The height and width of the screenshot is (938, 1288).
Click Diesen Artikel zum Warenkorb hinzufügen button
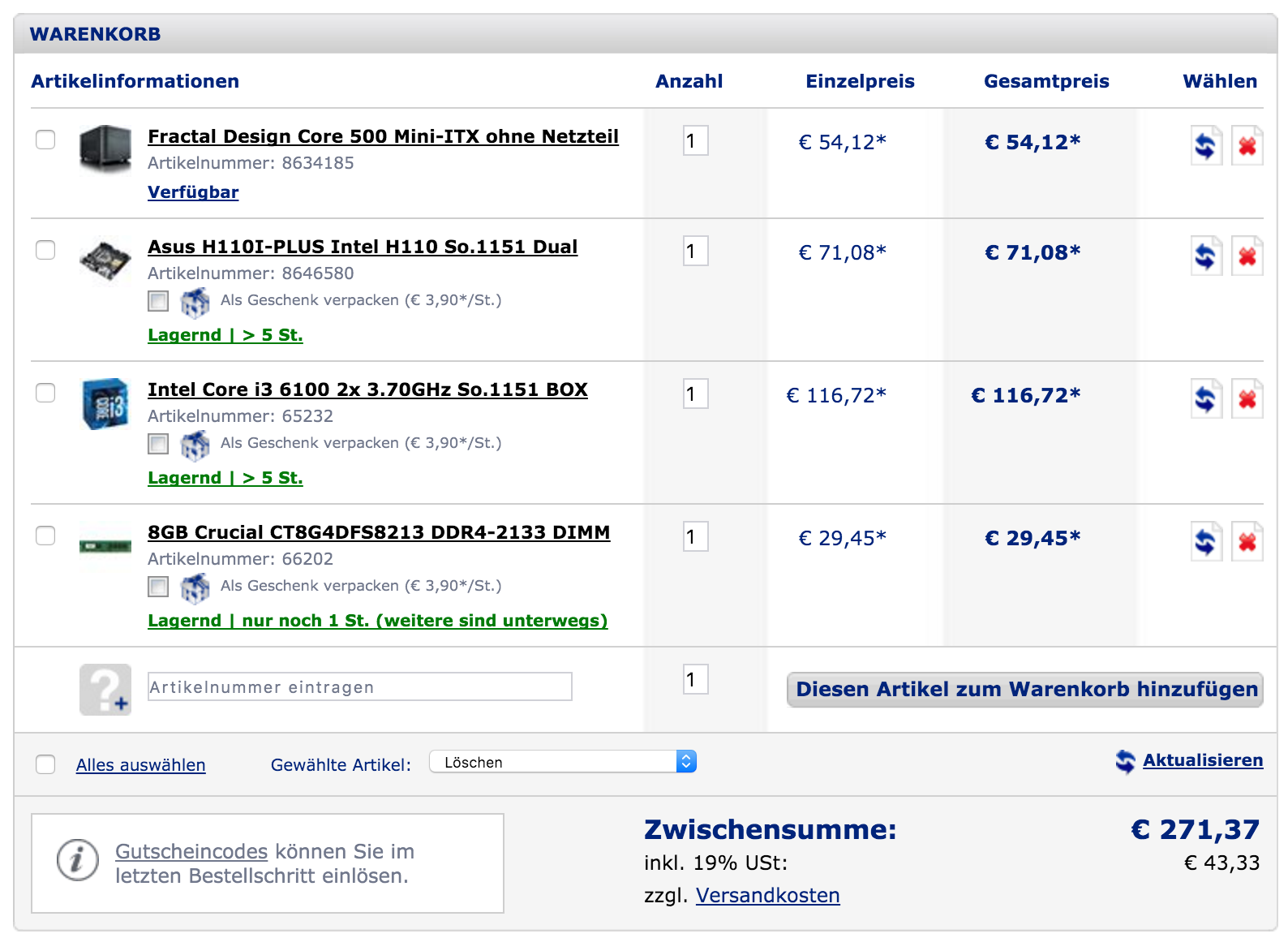pos(1025,690)
